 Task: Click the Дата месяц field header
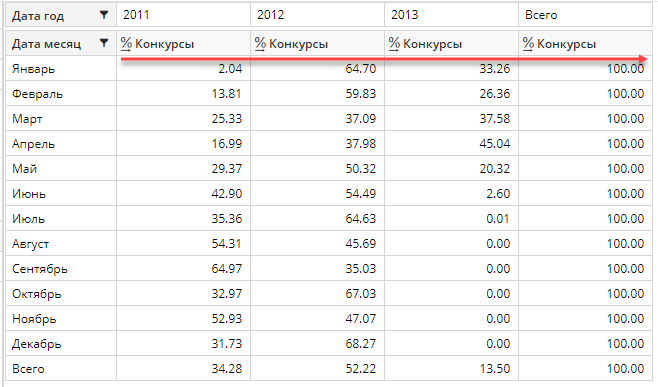pyautogui.click(x=46, y=44)
